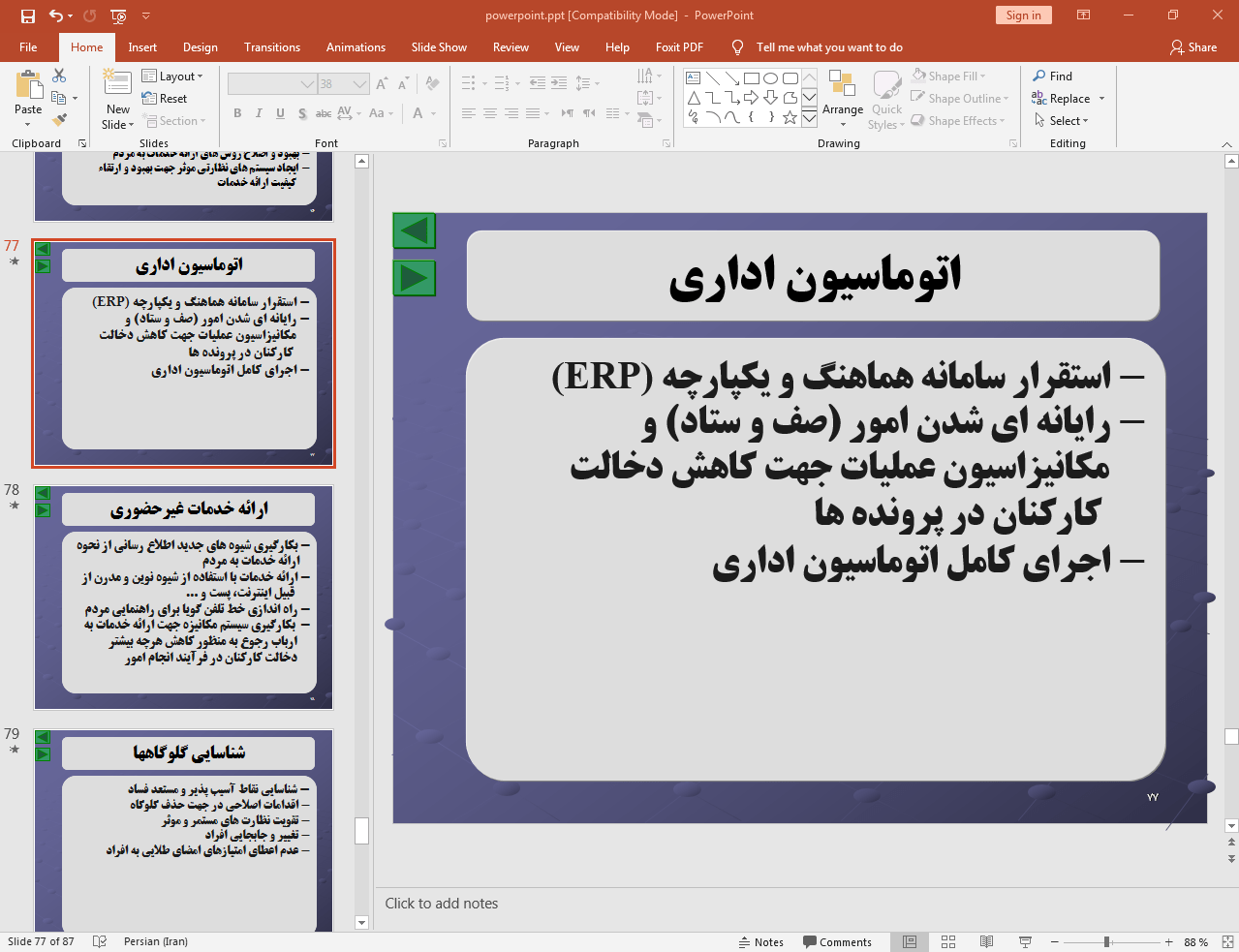Switch to Reading View in status bar
Viewport: 1239px width, 952px height.
tap(986, 941)
